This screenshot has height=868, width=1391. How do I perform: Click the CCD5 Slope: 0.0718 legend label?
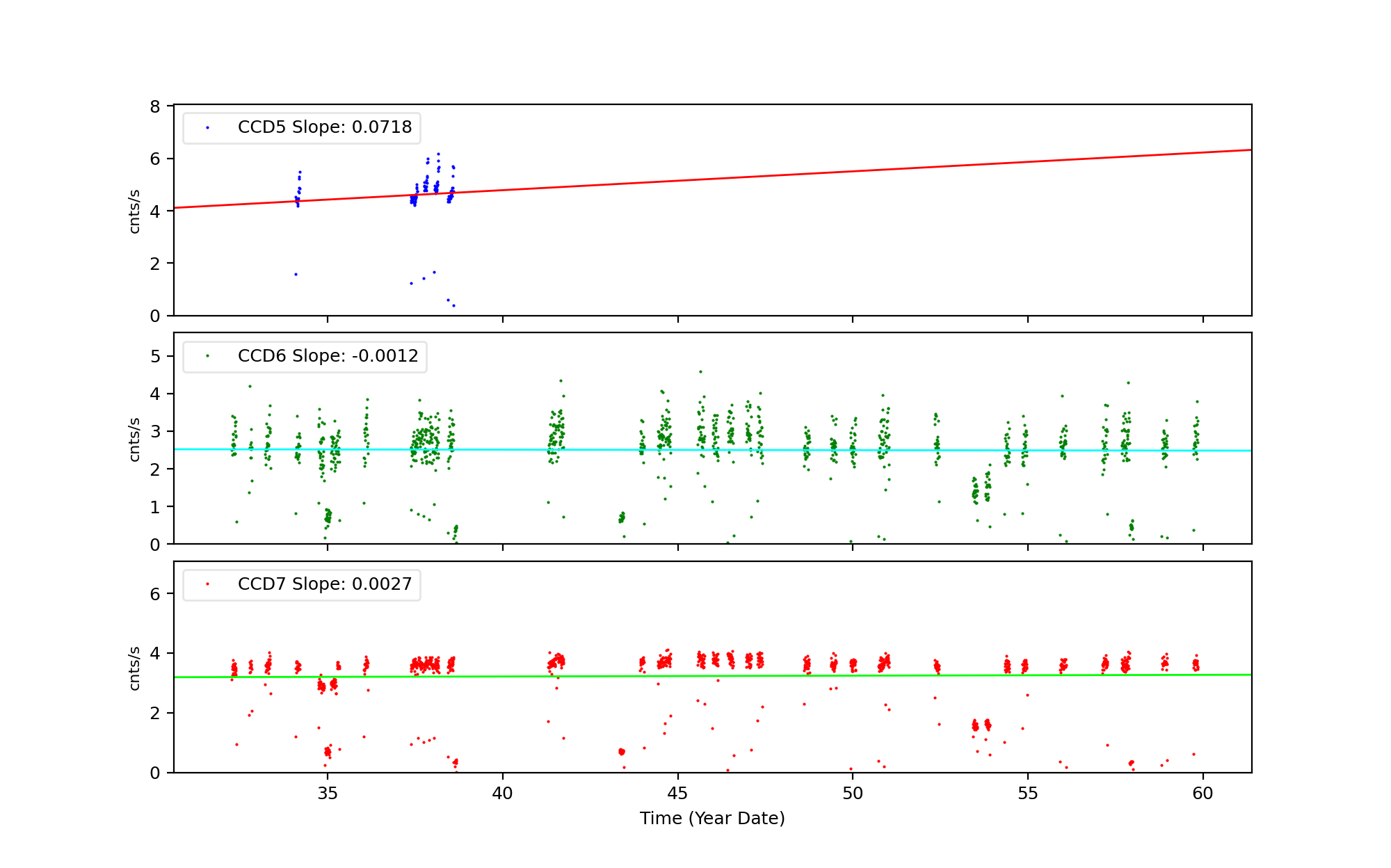324,127
